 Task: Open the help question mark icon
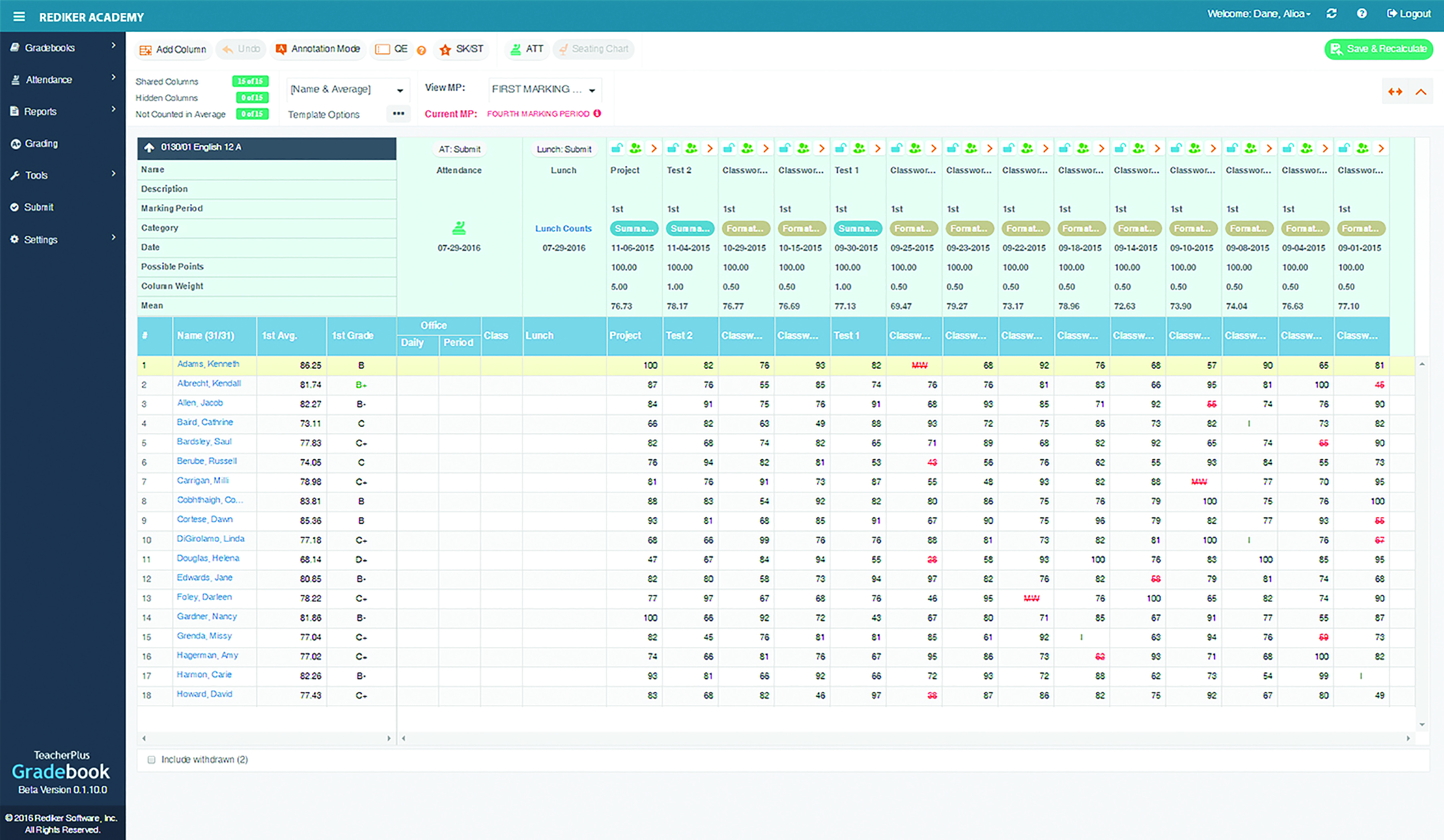click(1361, 14)
